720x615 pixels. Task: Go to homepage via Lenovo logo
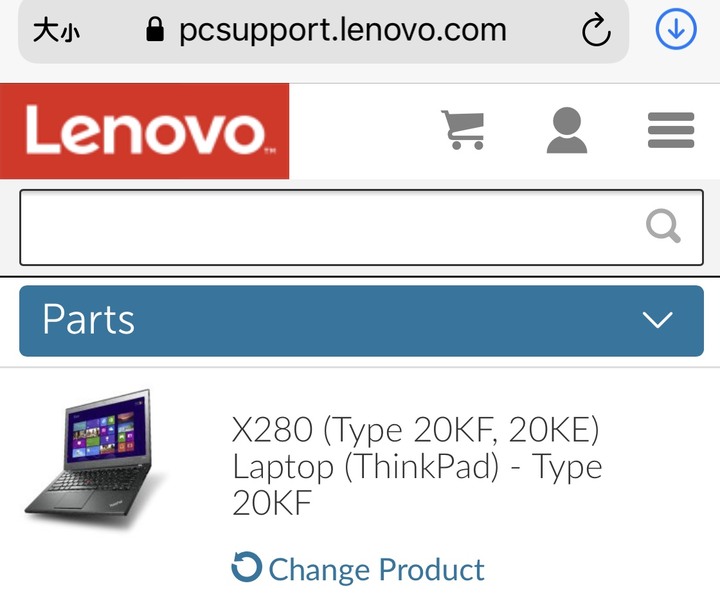(x=145, y=131)
